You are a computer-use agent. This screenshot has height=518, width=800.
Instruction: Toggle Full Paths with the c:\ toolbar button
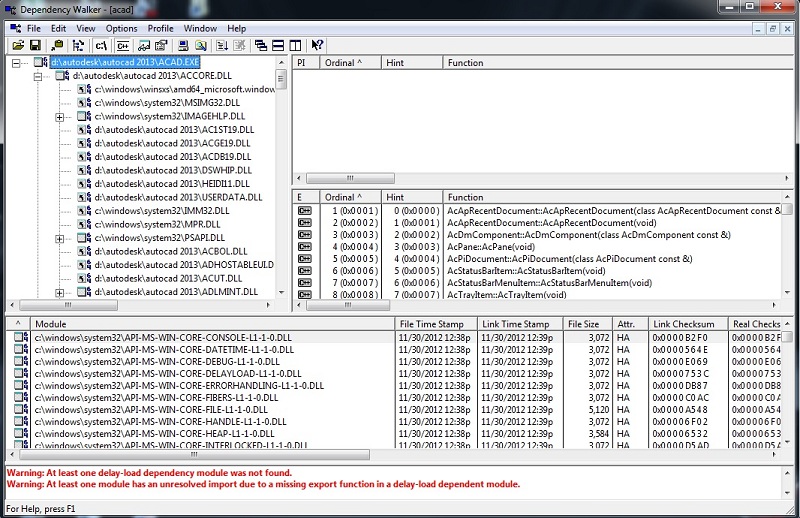click(101, 45)
